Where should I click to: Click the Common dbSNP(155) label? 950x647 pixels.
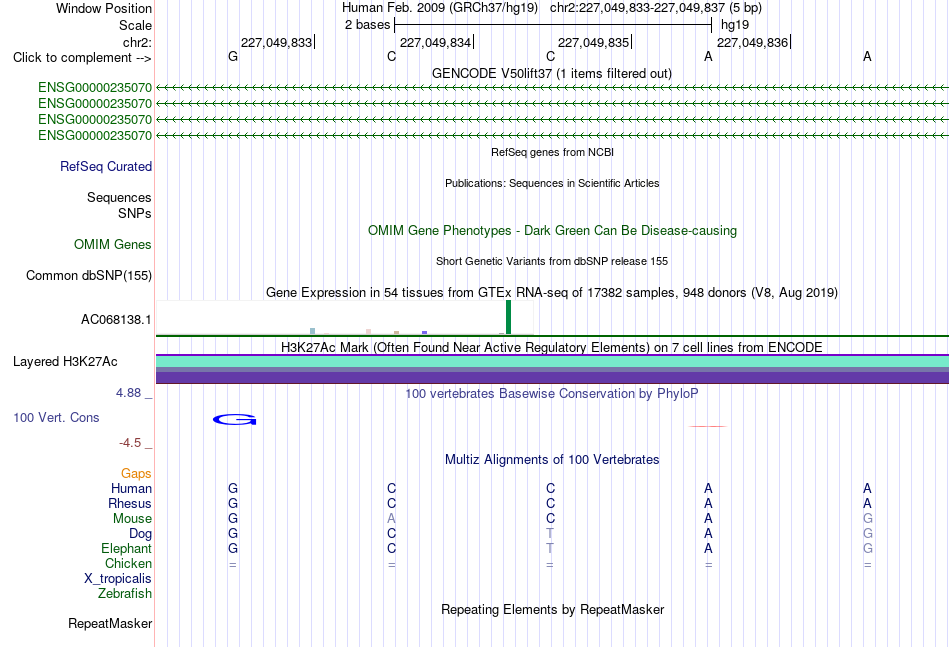click(x=88, y=276)
